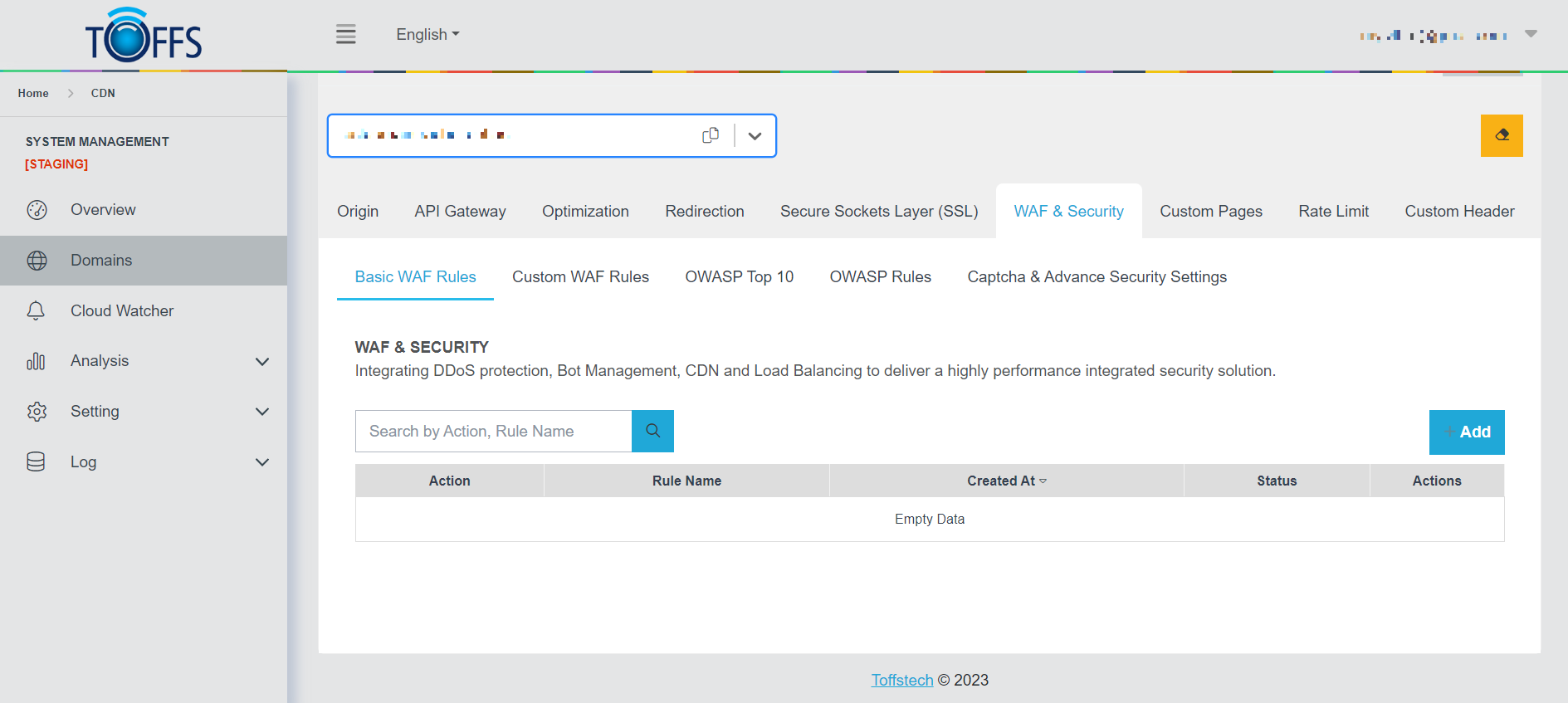
Task: Click the yellow eraser purge button
Action: tap(1502, 135)
